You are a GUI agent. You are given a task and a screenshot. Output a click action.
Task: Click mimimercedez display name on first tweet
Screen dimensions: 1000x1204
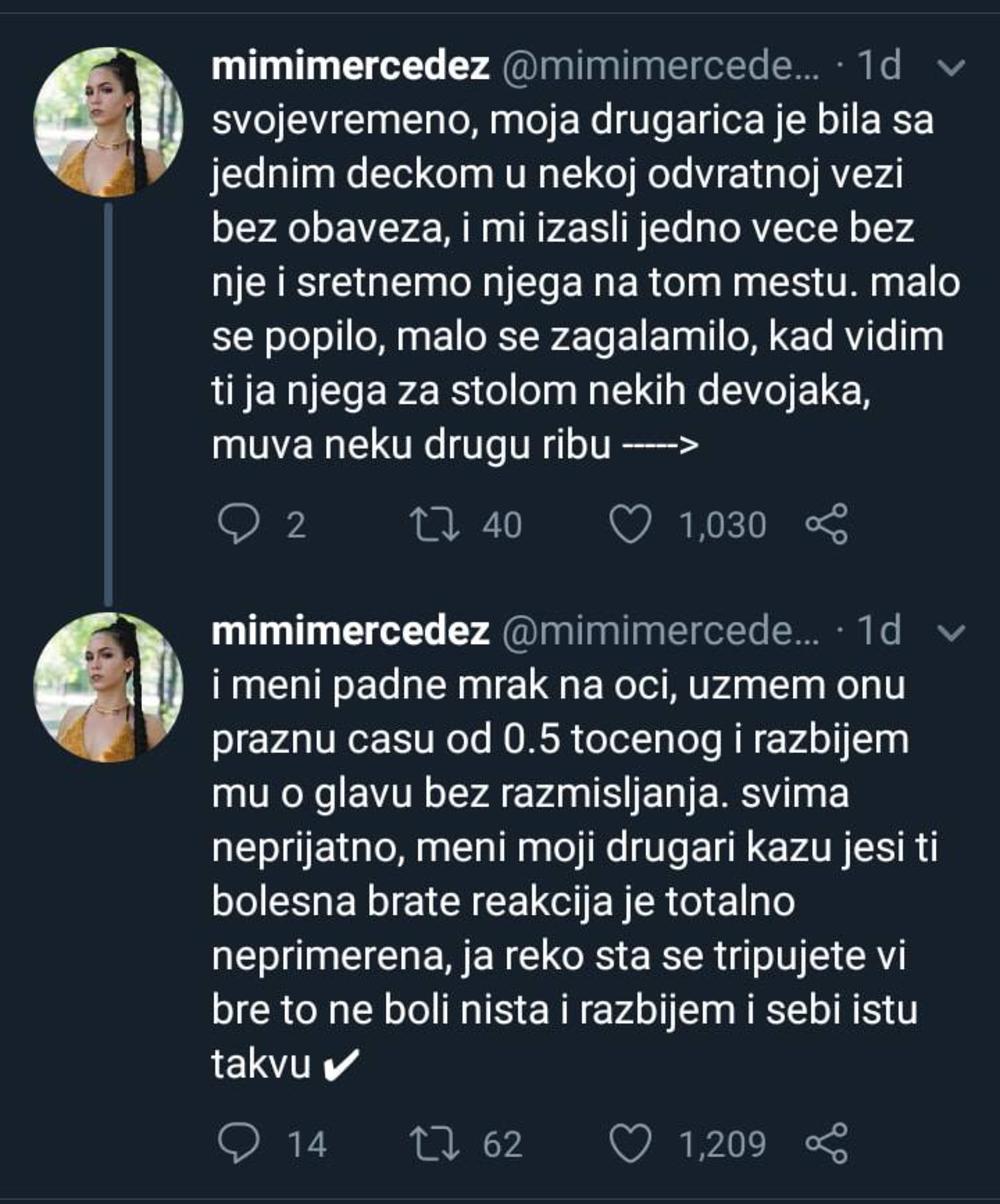point(351,67)
